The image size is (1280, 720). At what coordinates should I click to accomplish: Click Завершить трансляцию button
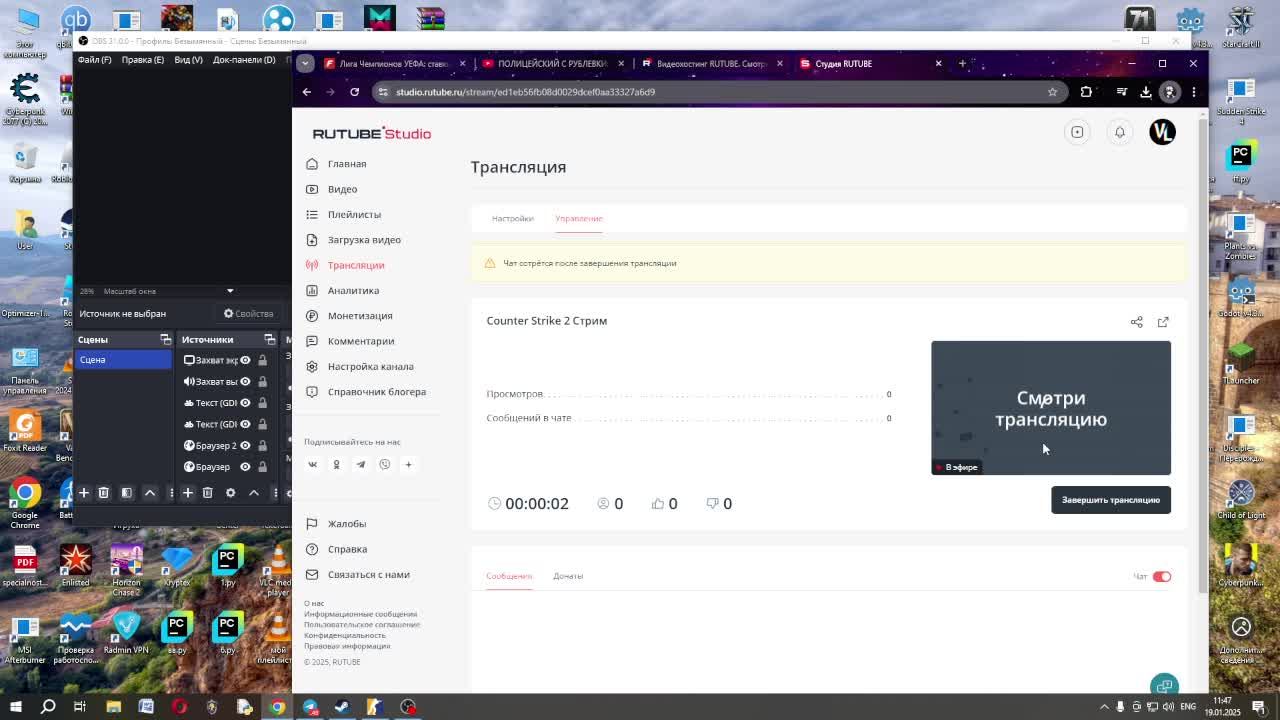(x=1110, y=500)
